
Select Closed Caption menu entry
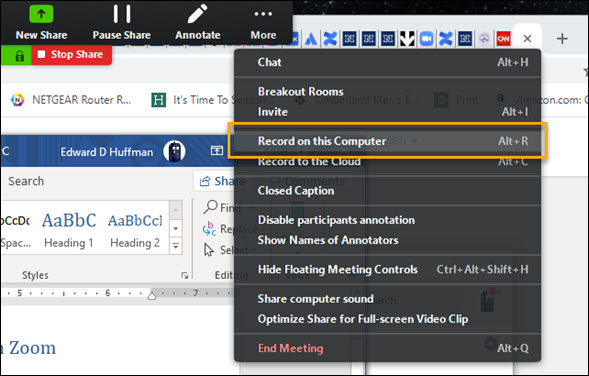[x=387, y=191]
